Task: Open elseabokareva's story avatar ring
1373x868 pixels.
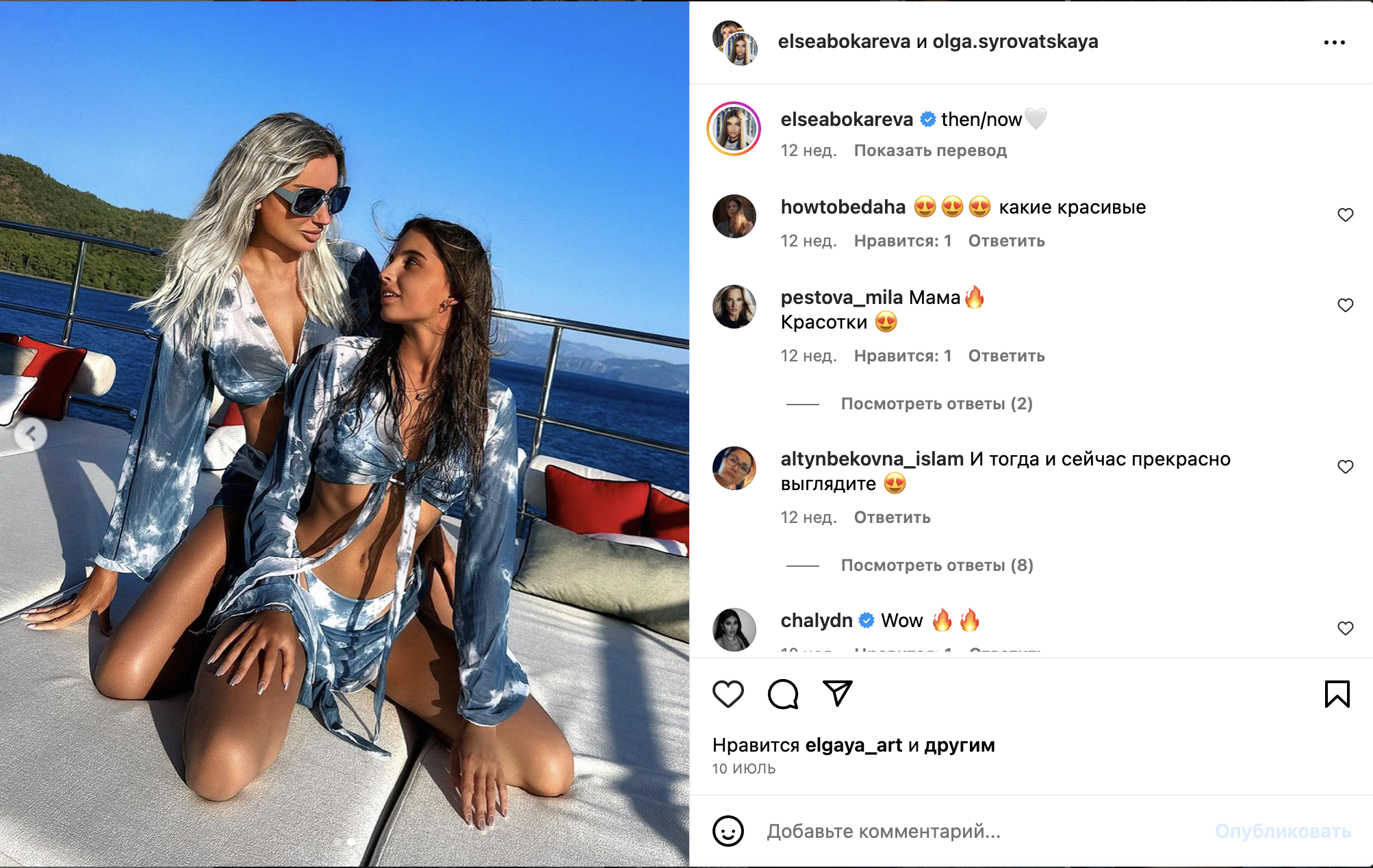Action: click(734, 129)
